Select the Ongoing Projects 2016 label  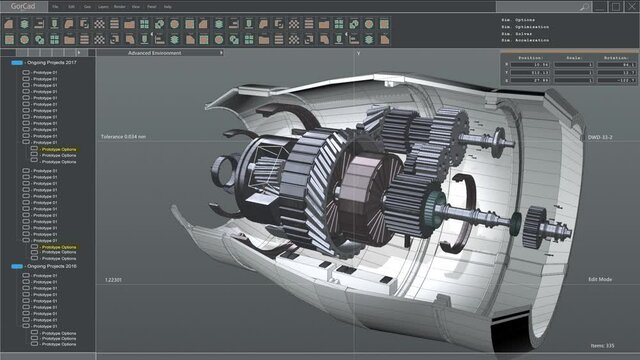click(51, 267)
